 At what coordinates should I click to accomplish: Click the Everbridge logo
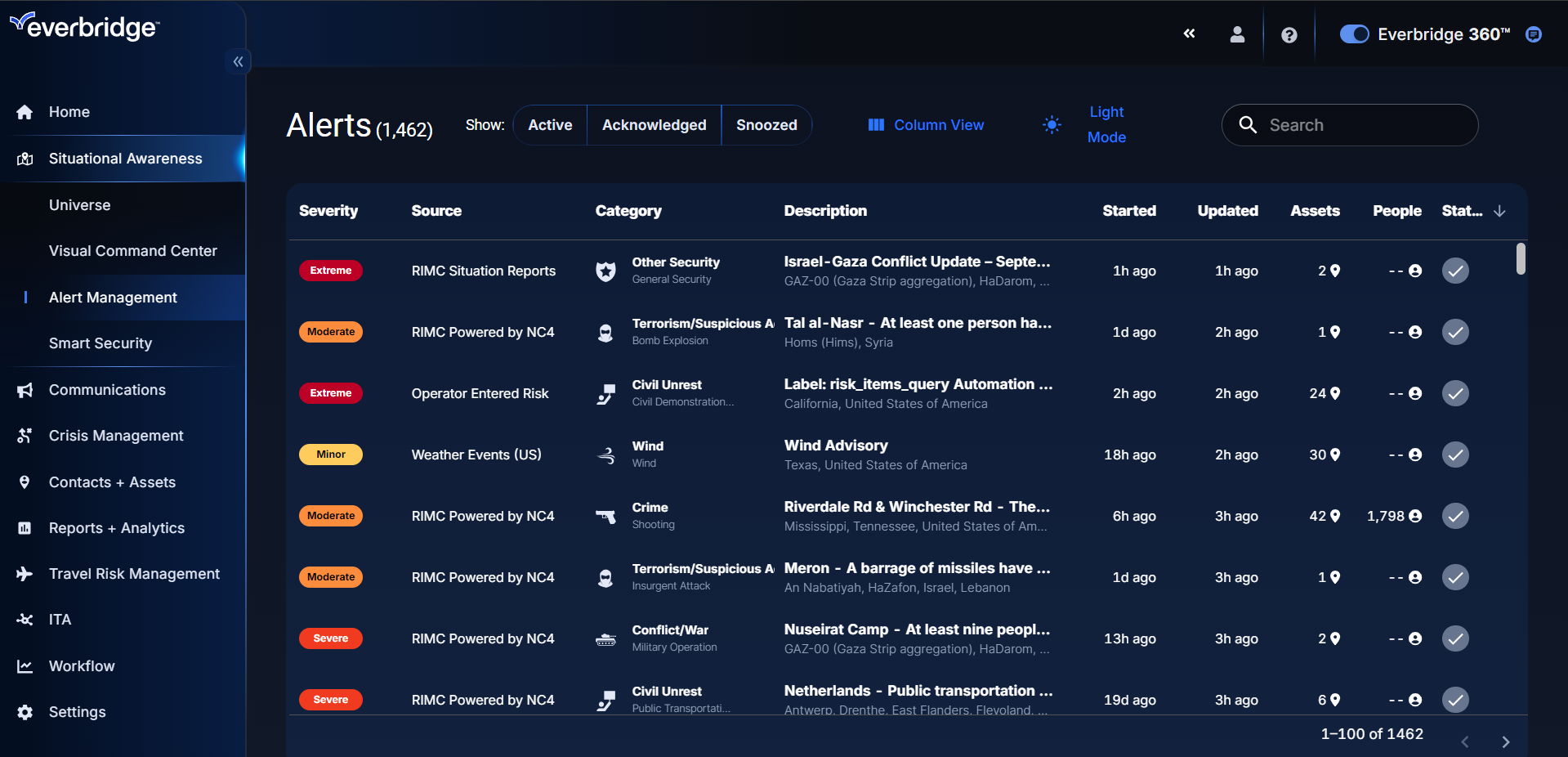pos(84,26)
